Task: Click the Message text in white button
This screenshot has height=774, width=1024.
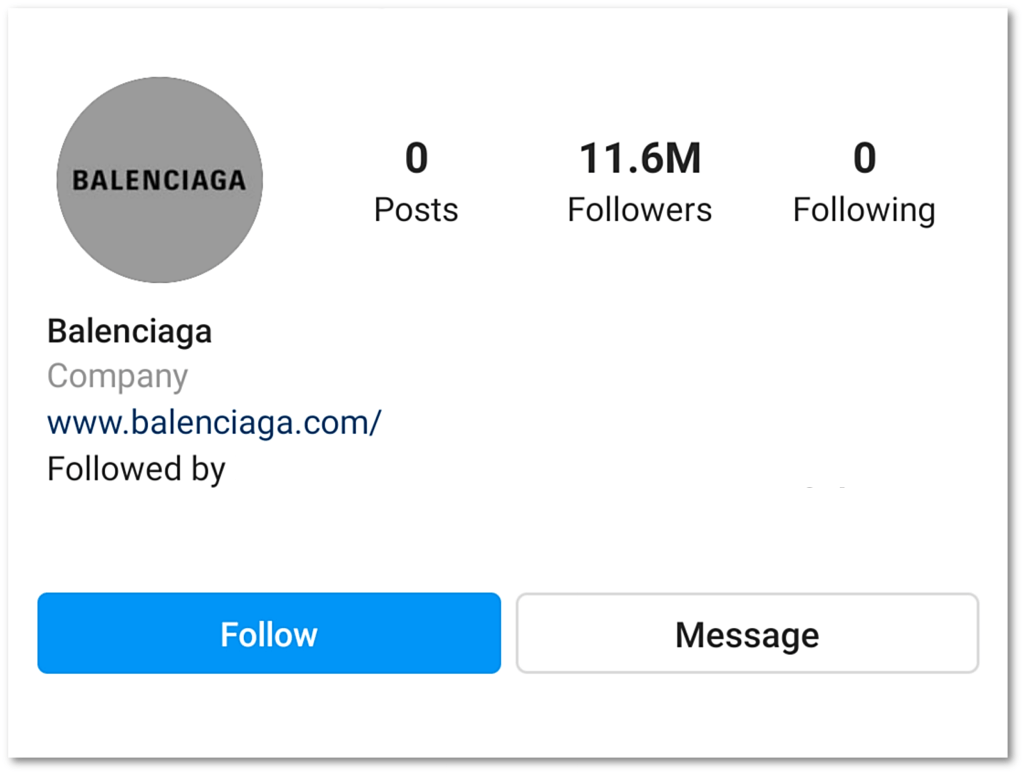Action: tap(747, 634)
